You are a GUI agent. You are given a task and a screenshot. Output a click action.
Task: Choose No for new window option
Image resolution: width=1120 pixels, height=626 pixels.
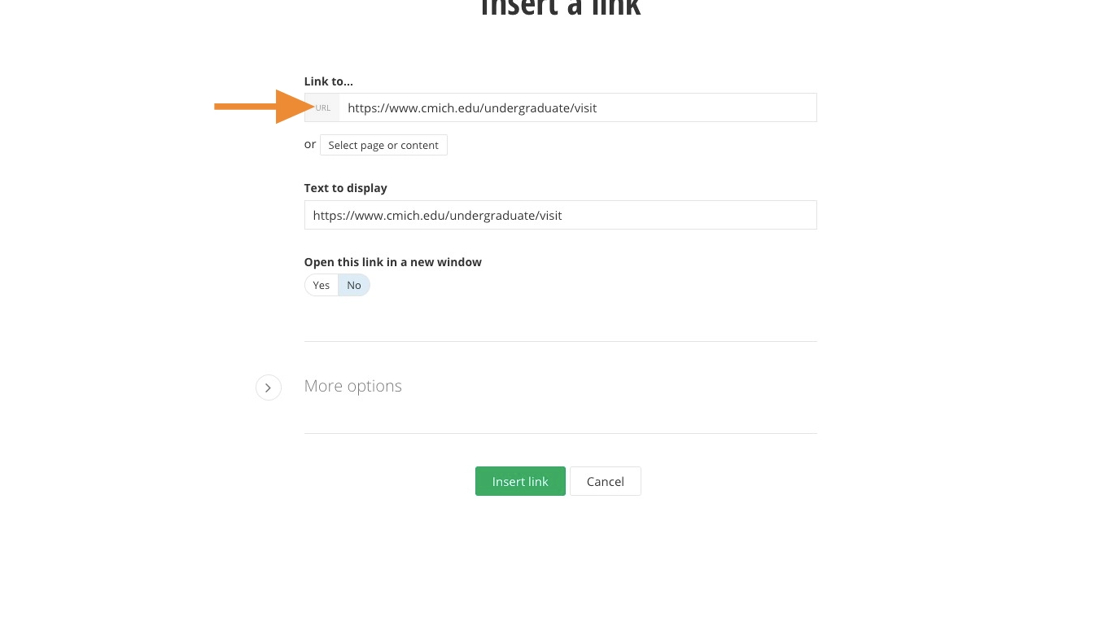pos(354,285)
